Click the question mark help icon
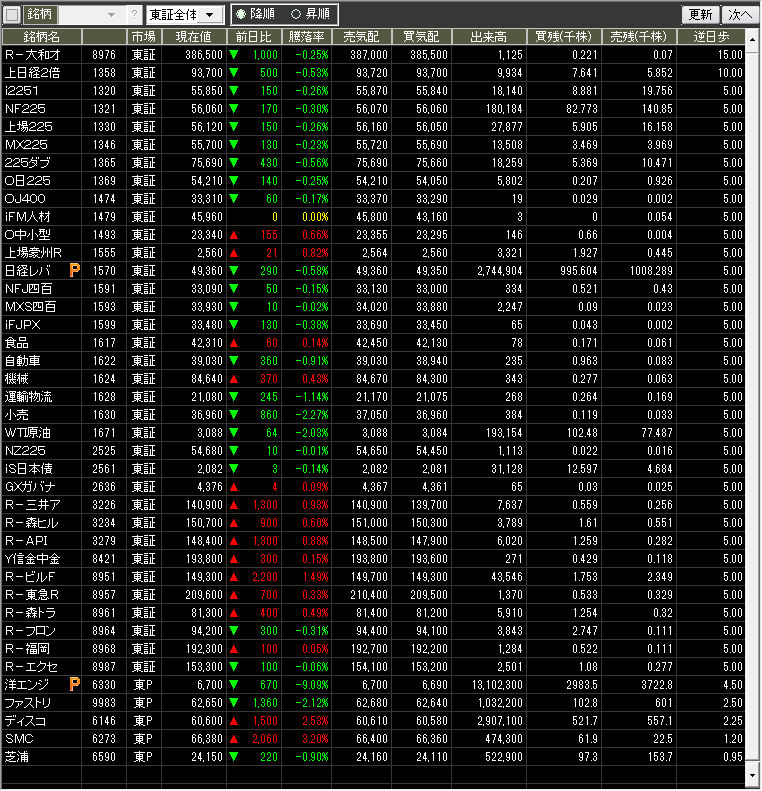762x791 pixels. 134,15
